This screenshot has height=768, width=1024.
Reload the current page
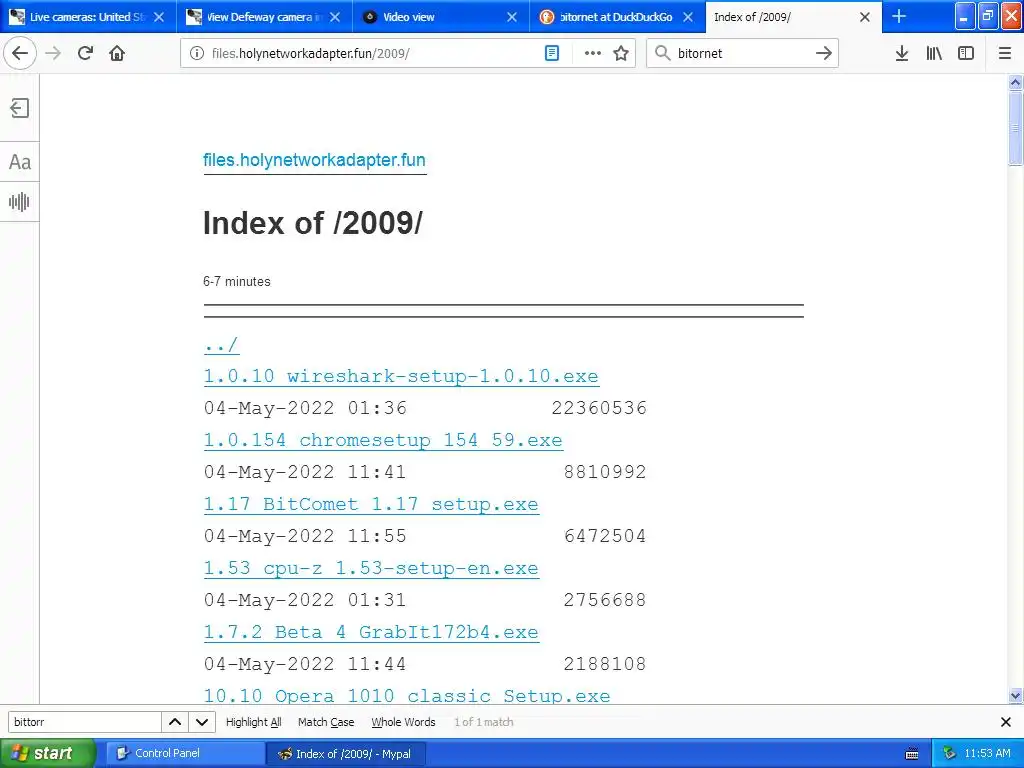click(85, 53)
